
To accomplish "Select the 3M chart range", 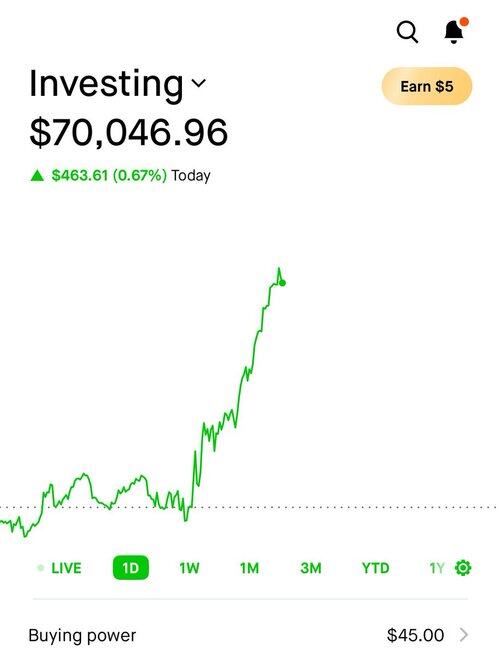I will [311, 568].
